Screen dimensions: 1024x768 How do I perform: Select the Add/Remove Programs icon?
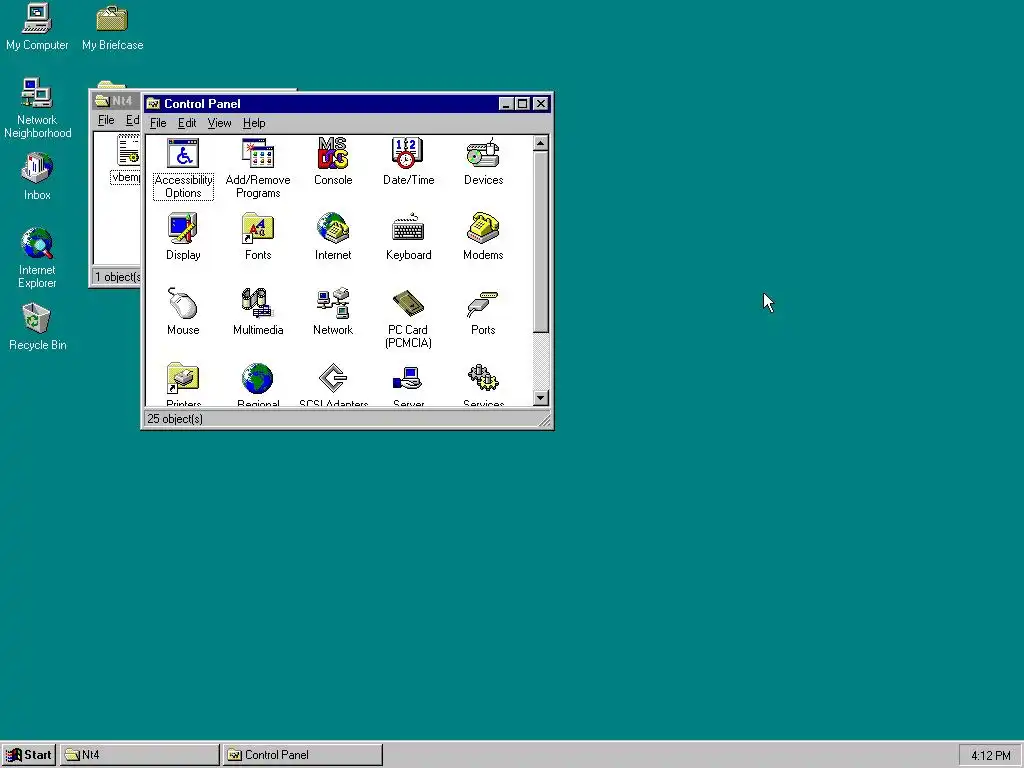258,168
